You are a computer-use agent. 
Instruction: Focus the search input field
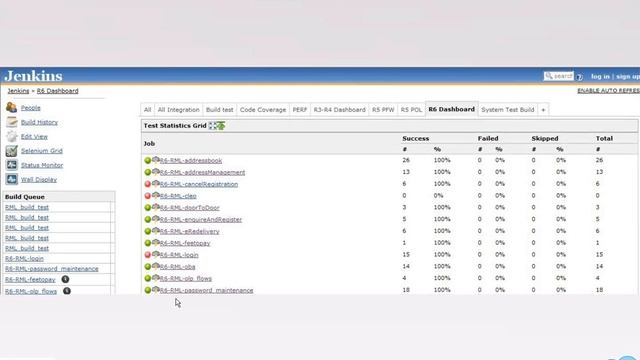[x=558, y=76]
